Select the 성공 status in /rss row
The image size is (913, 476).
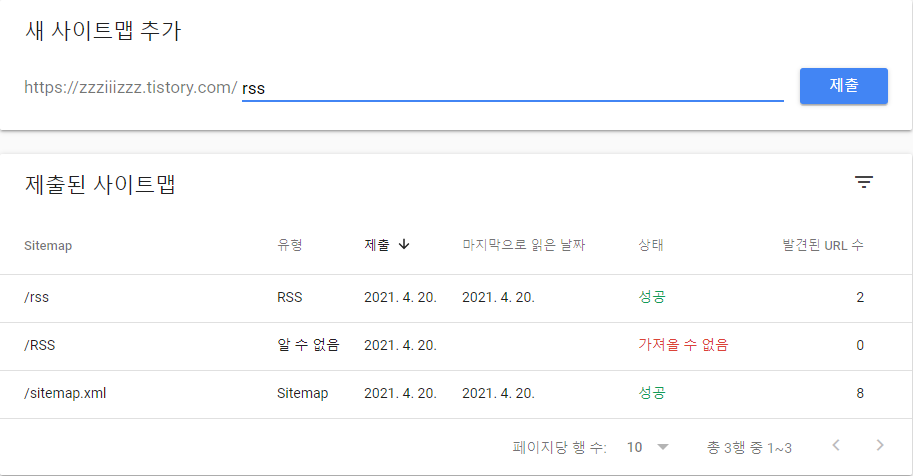pos(652,297)
